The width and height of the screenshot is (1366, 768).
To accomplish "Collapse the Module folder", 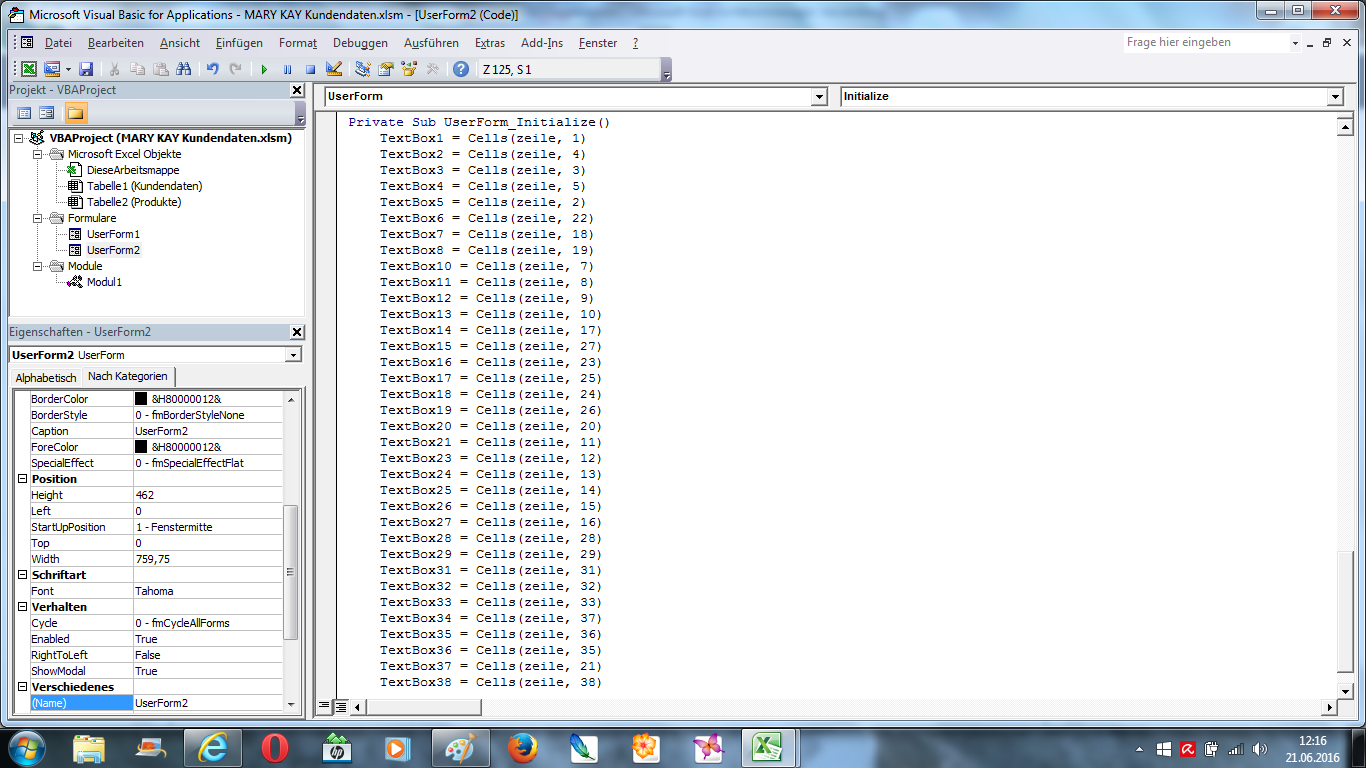I will click(38, 266).
